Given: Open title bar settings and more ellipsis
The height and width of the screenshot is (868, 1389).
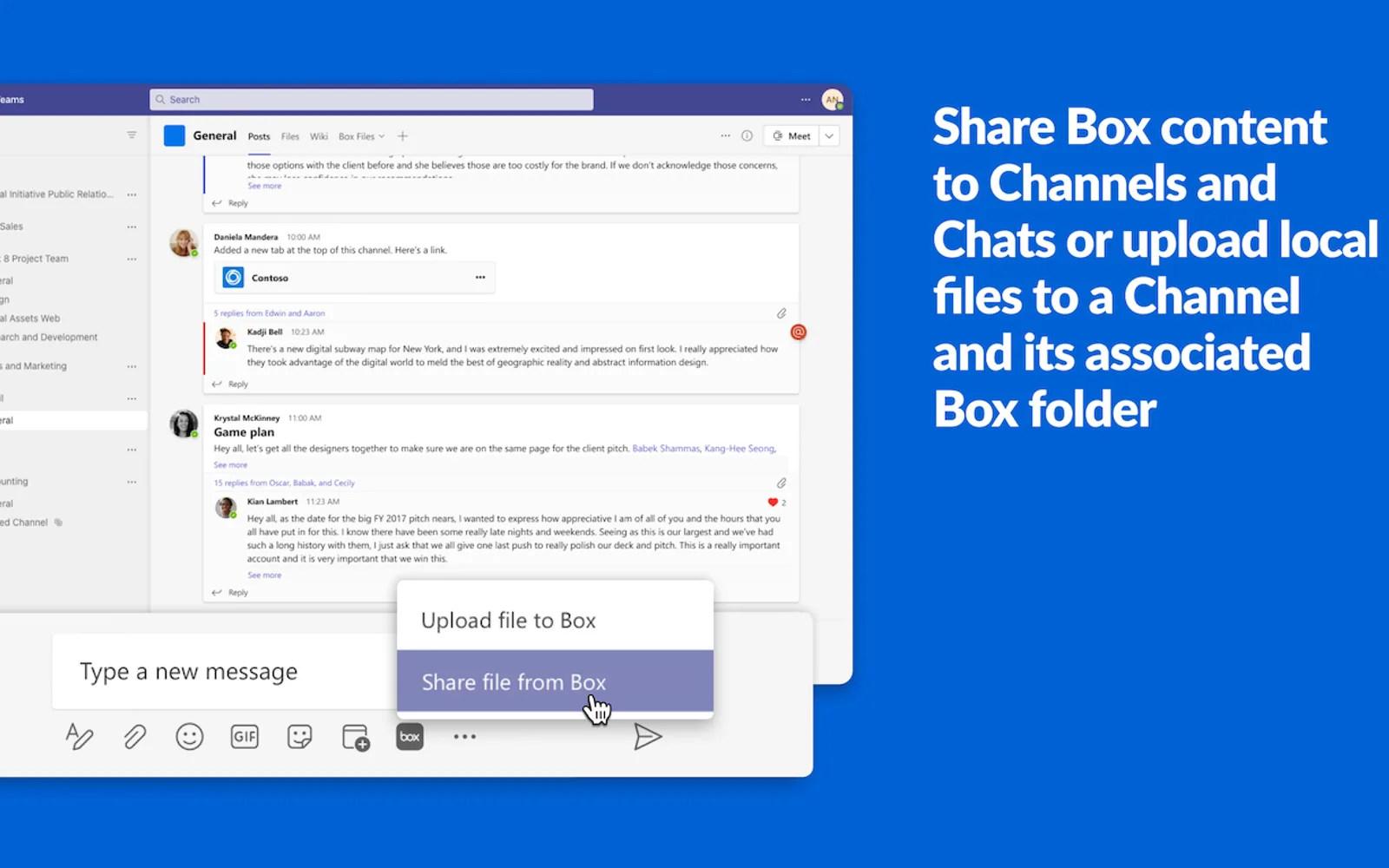Looking at the screenshot, I should coord(806,100).
